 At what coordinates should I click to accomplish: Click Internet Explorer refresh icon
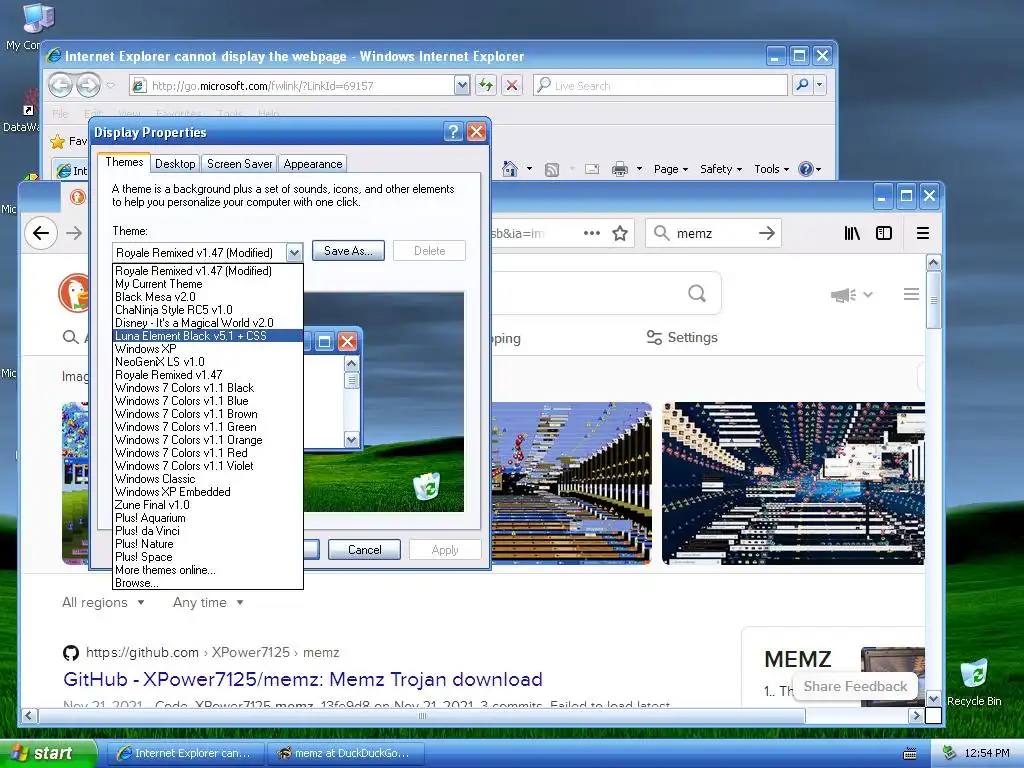coord(486,85)
